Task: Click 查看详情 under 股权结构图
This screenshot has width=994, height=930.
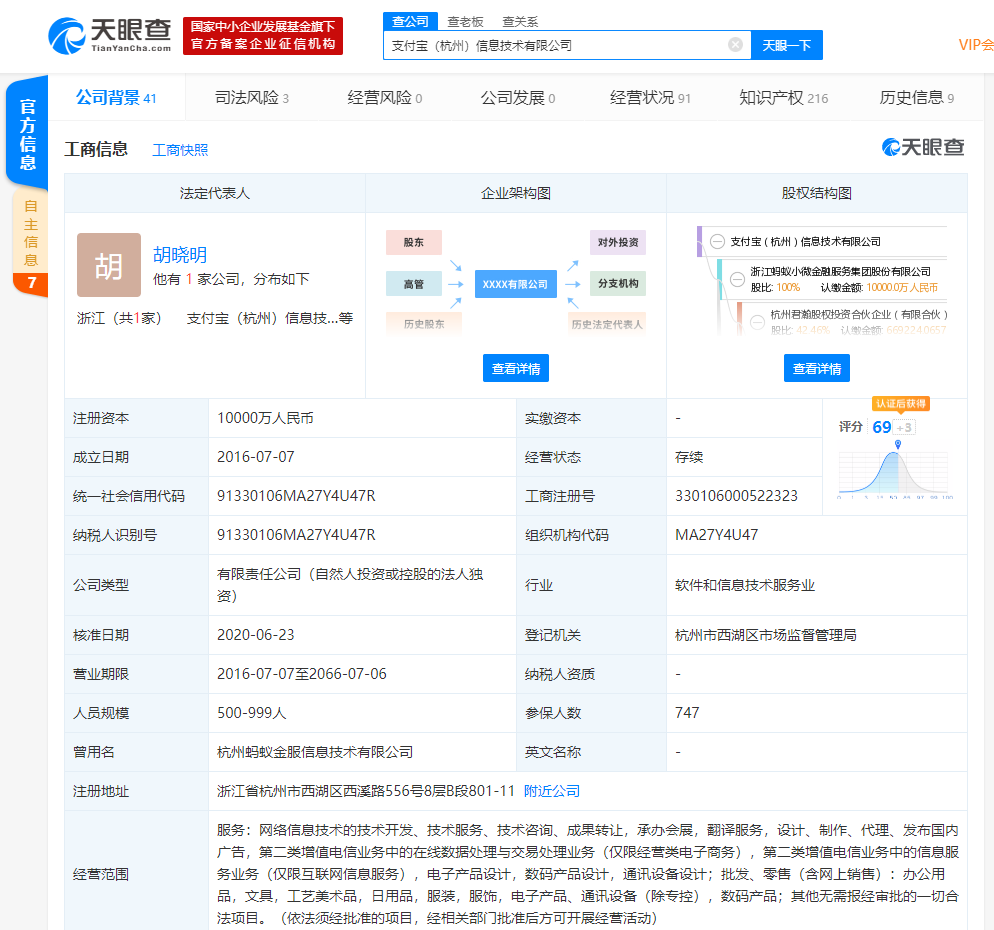Action: click(x=817, y=368)
